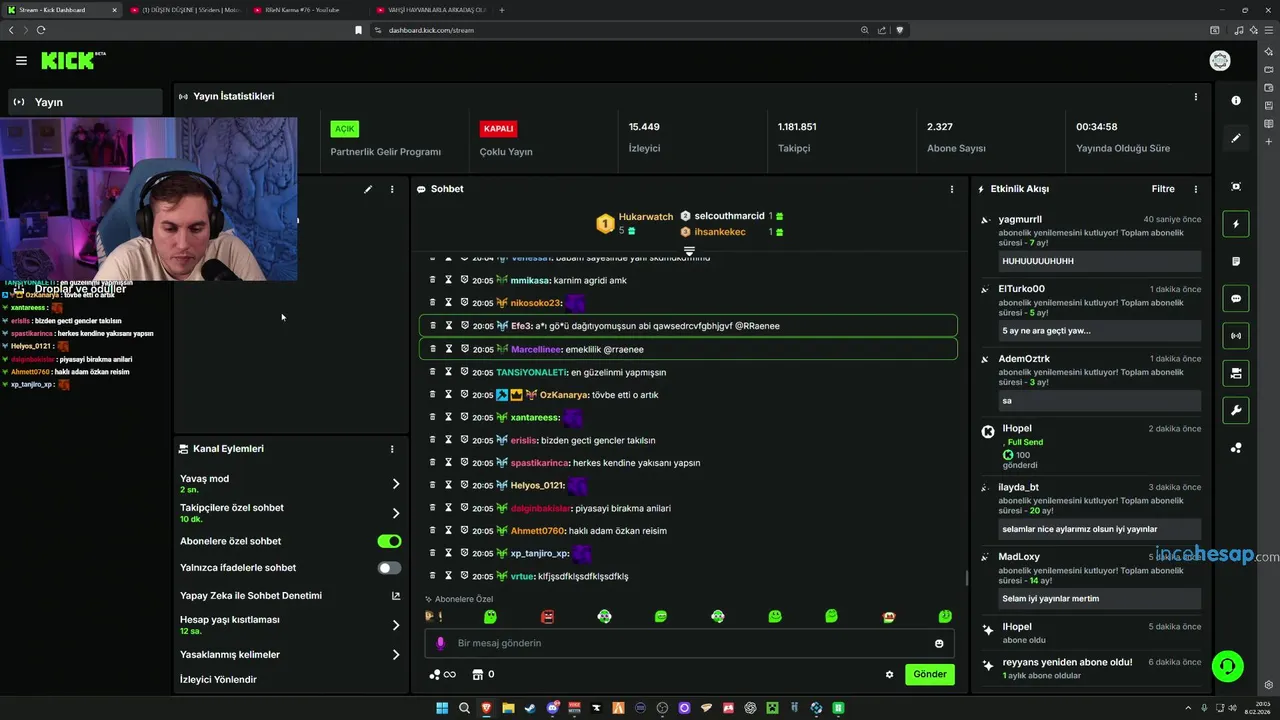Viewport: 1280px width, 720px height.
Task: Switch to the DÜŞEN DÜŞENE browser tab
Action: click(x=185, y=10)
